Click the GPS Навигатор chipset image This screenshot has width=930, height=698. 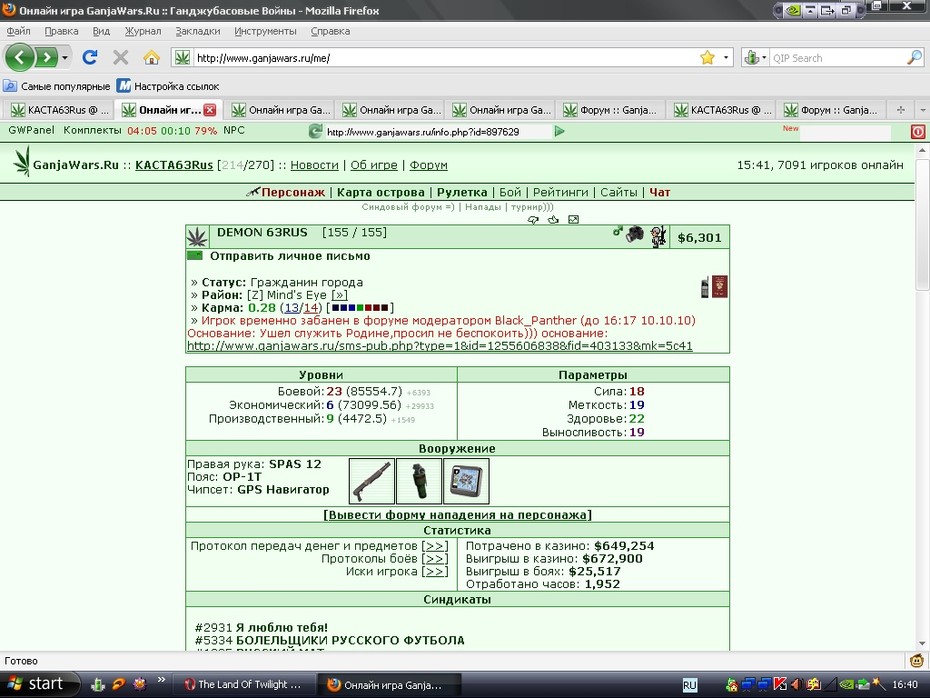[466, 481]
